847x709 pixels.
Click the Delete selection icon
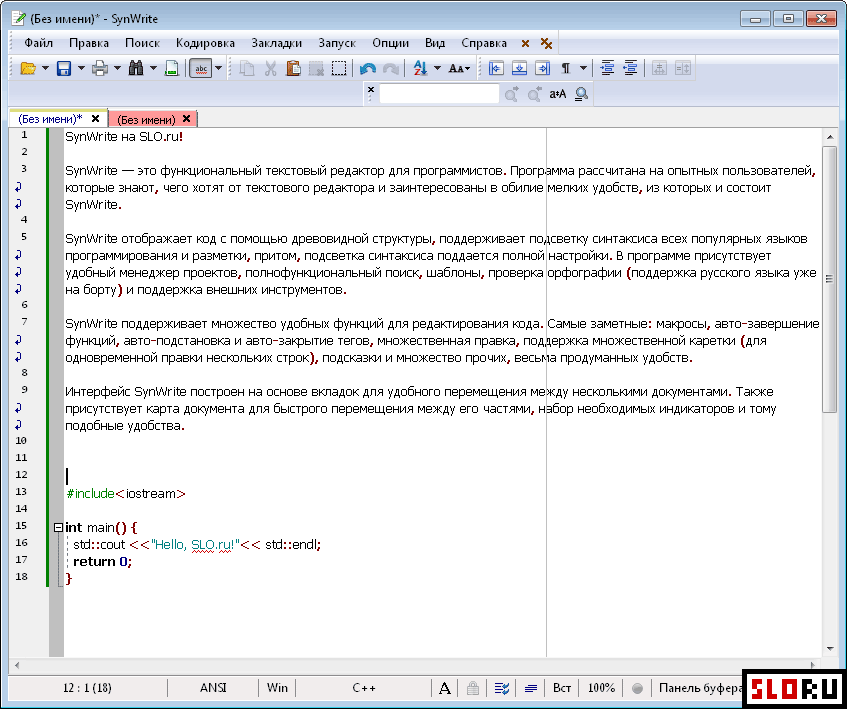(316, 69)
